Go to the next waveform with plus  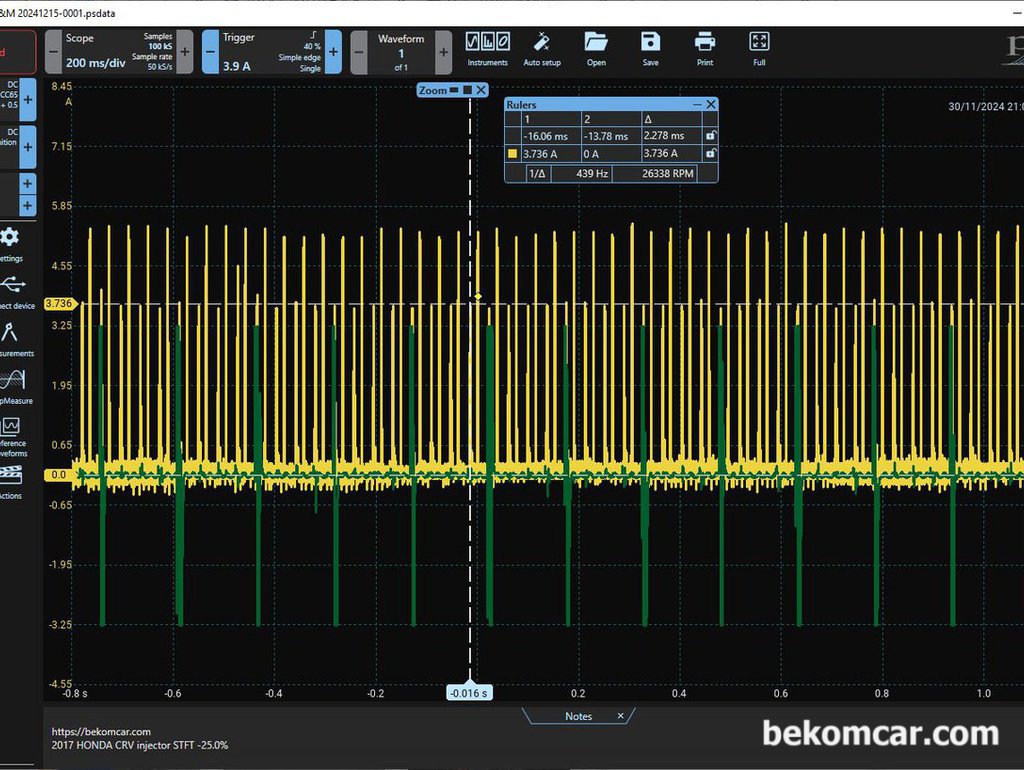(x=443, y=52)
